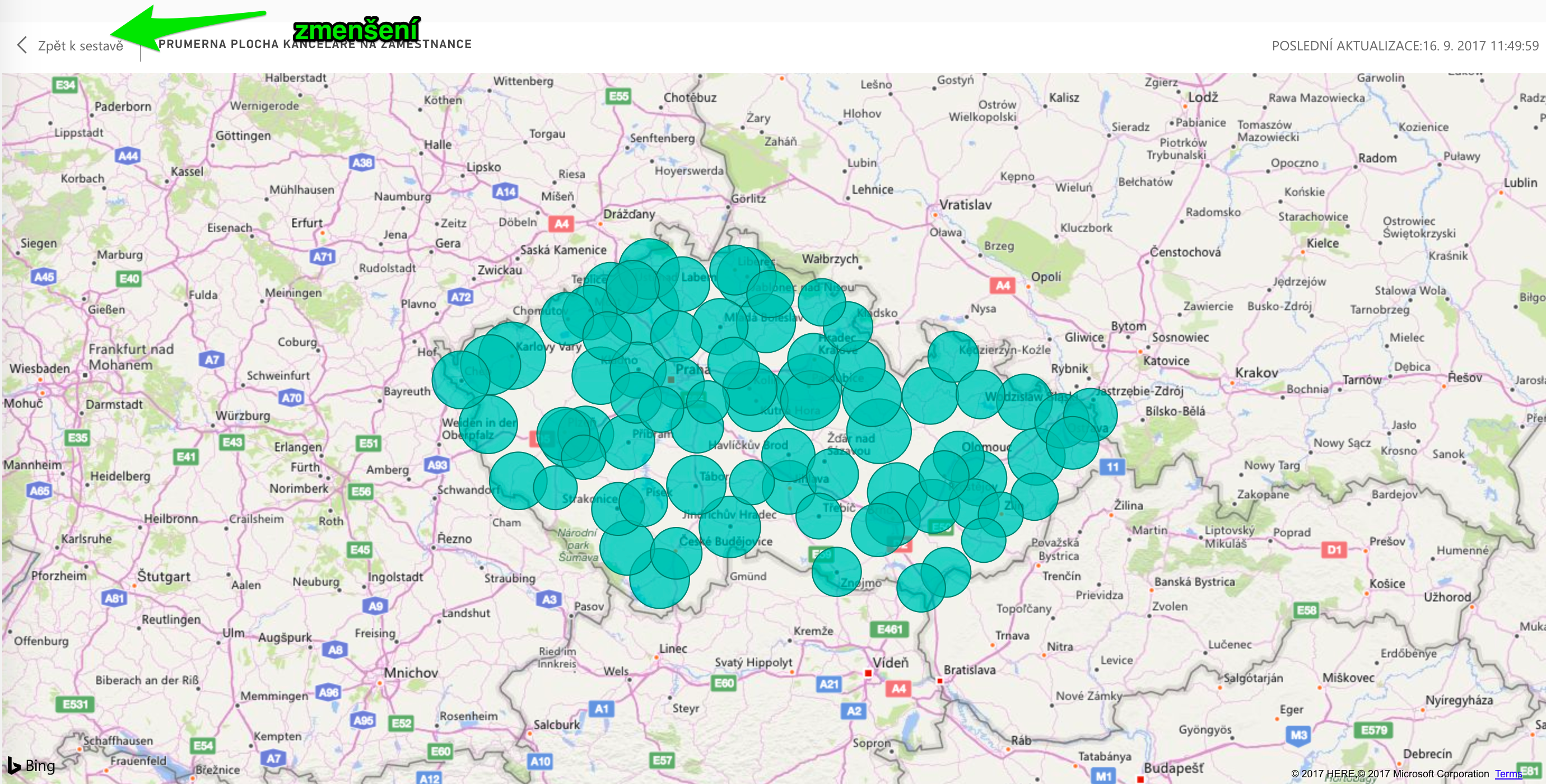Click the A72 highway shield near Plavno
Screen dimensions: 1546x784
(460, 296)
